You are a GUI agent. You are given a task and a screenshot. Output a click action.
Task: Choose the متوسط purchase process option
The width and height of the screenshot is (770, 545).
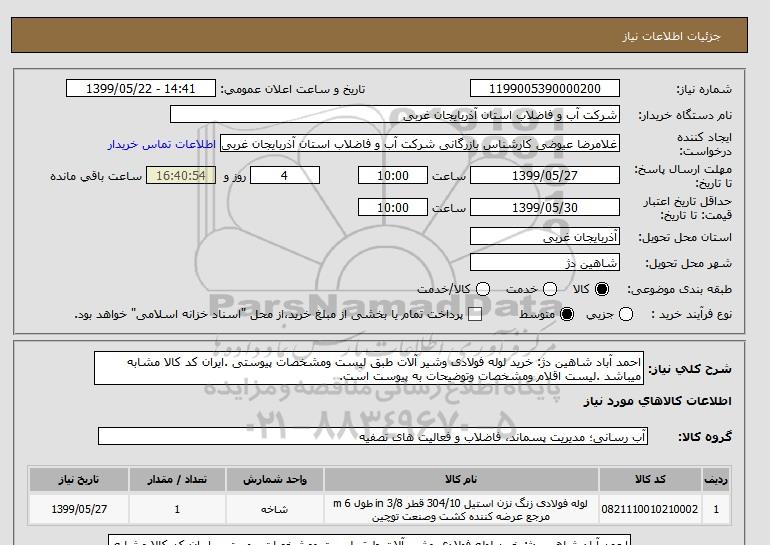coord(567,314)
